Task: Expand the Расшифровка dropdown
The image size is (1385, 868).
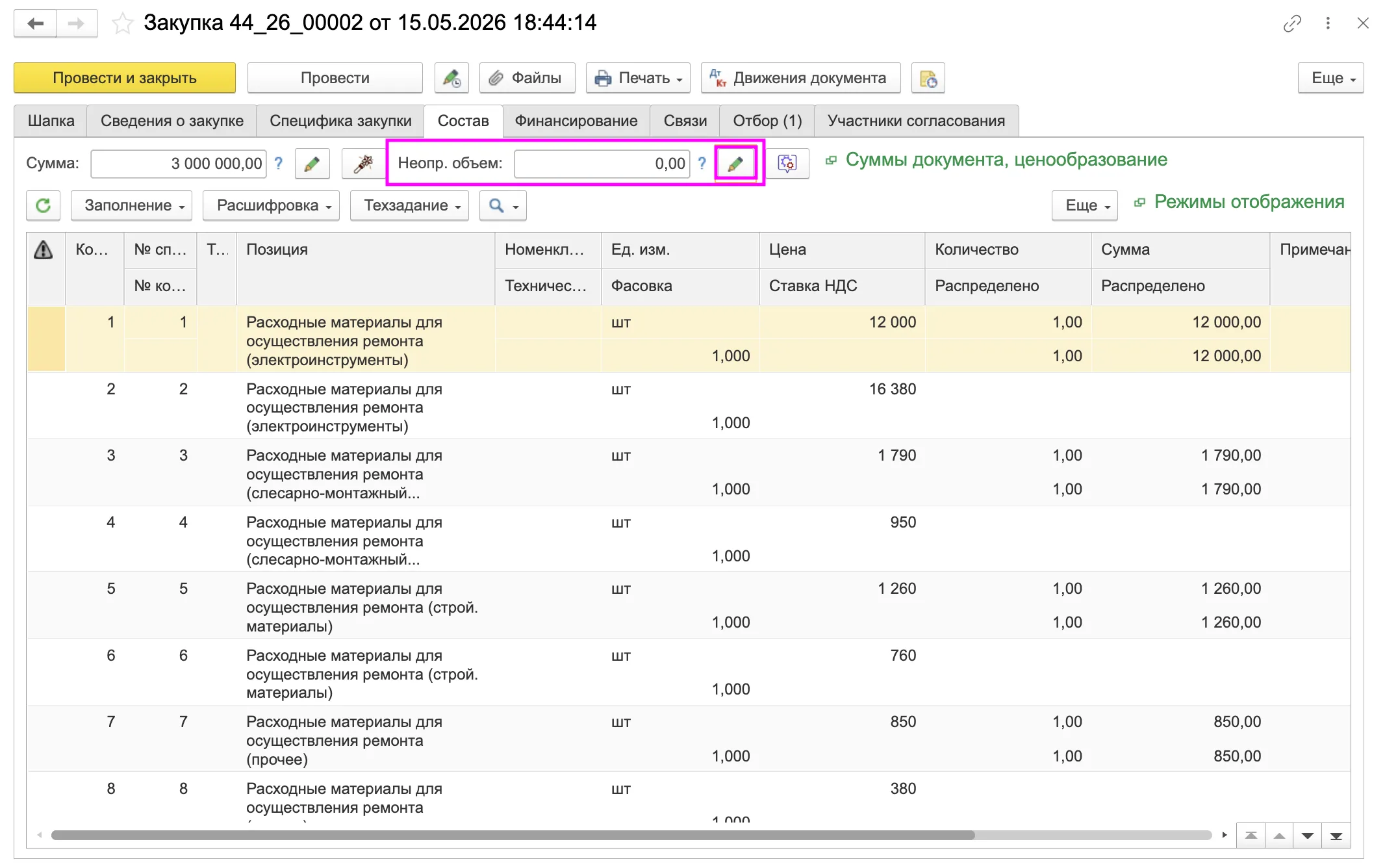Action: point(271,205)
